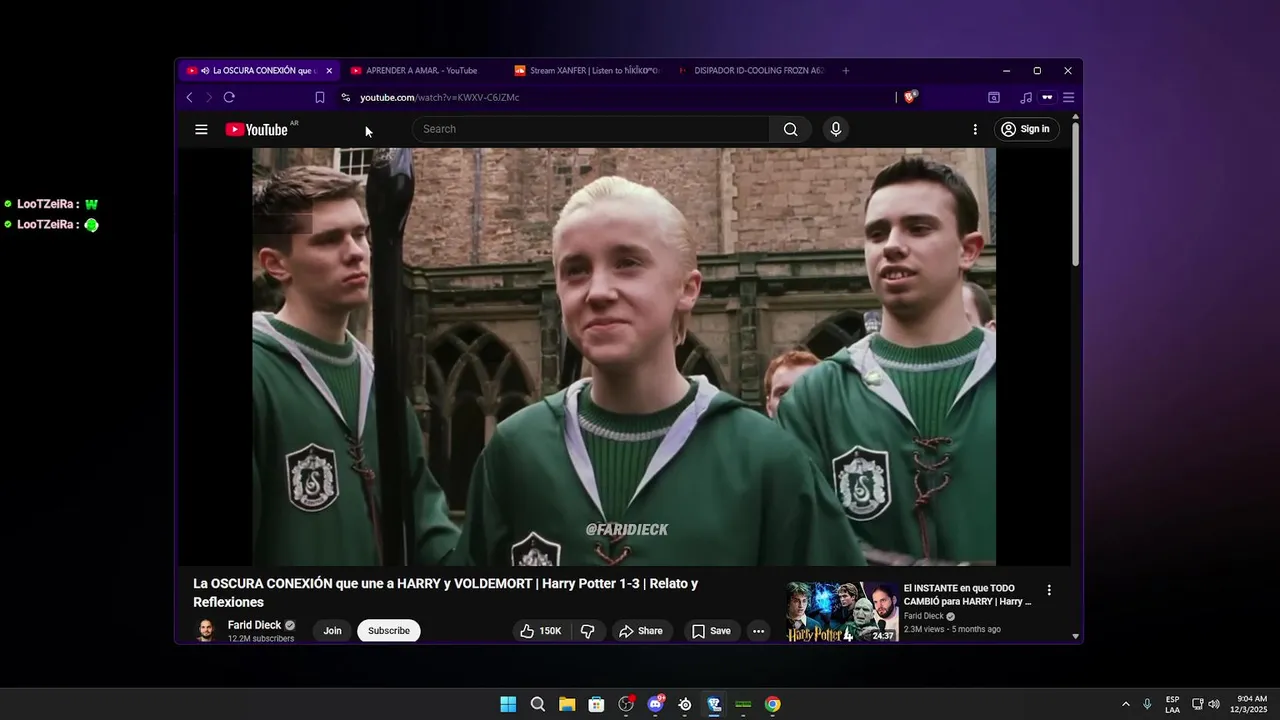Open Windows taskbar Search
This screenshot has width=1280, height=720.
pos(538,704)
